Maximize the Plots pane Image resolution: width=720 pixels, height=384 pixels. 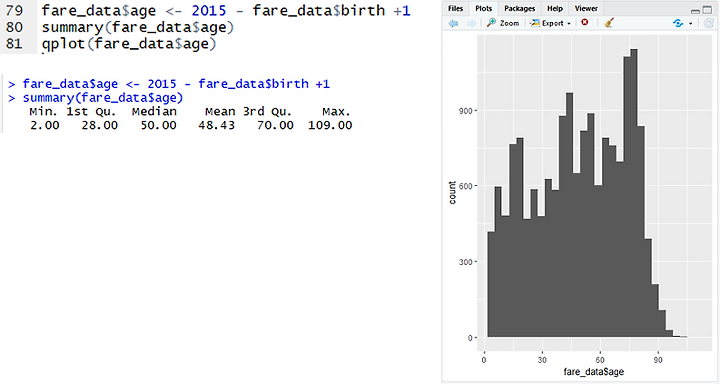pos(707,10)
